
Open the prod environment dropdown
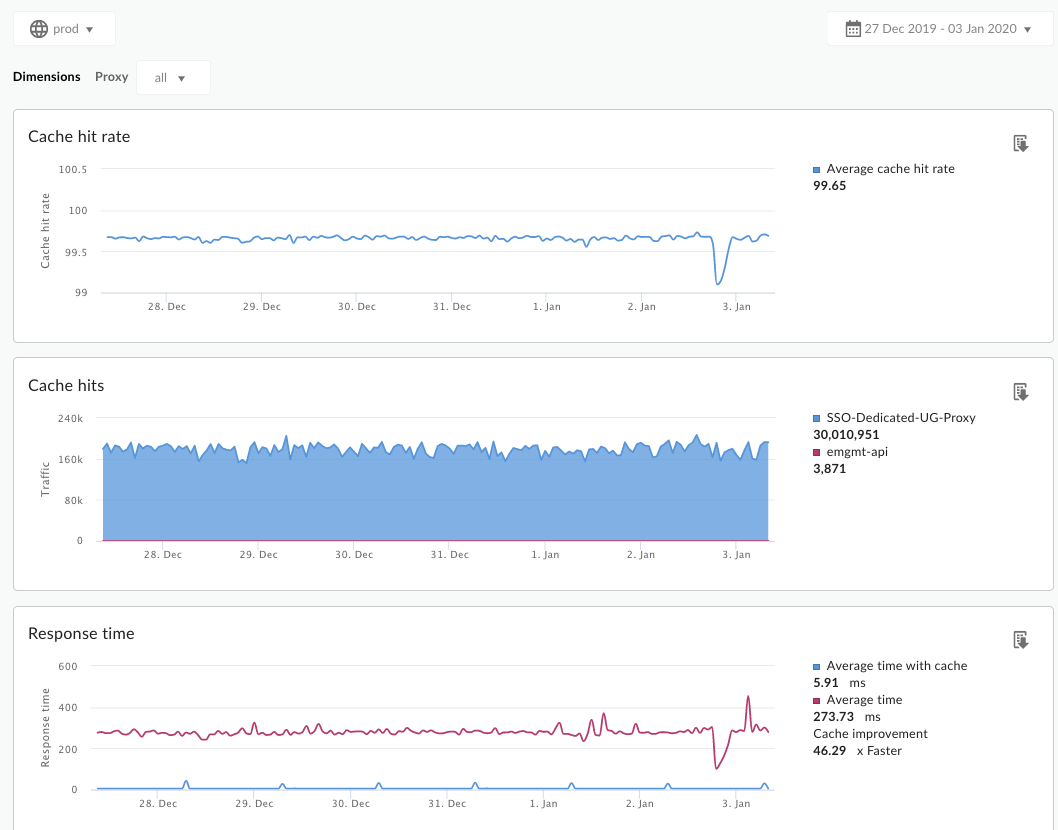pyautogui.click(x=65, y=29)
